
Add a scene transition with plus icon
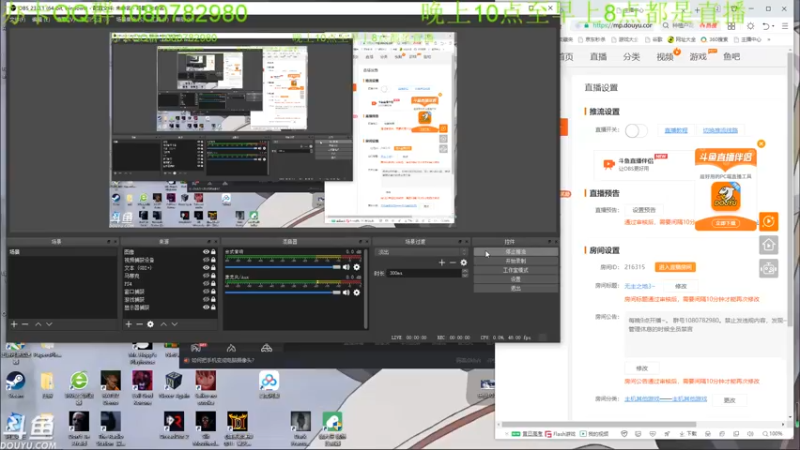(x=442, y=262)
